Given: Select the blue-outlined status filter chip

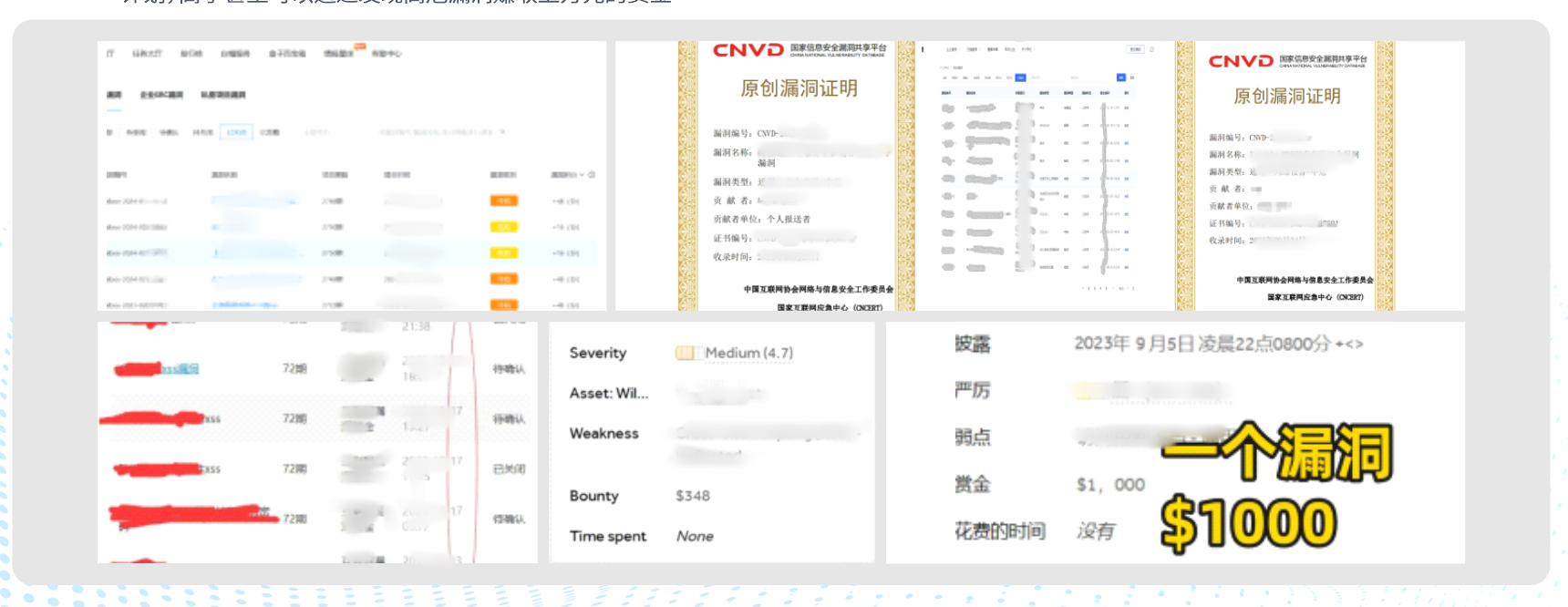Looking at the screenshot, I should (x=236, y=132).
